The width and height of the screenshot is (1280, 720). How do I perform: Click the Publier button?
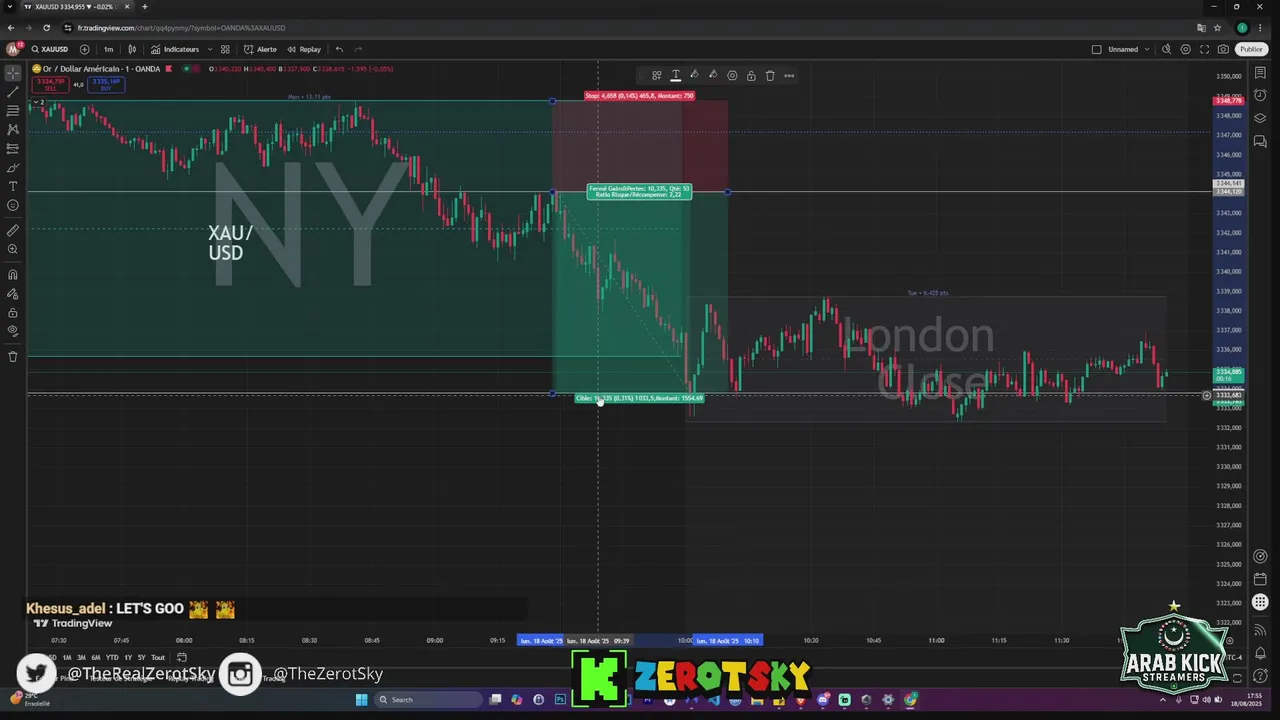pos(1251,49)
